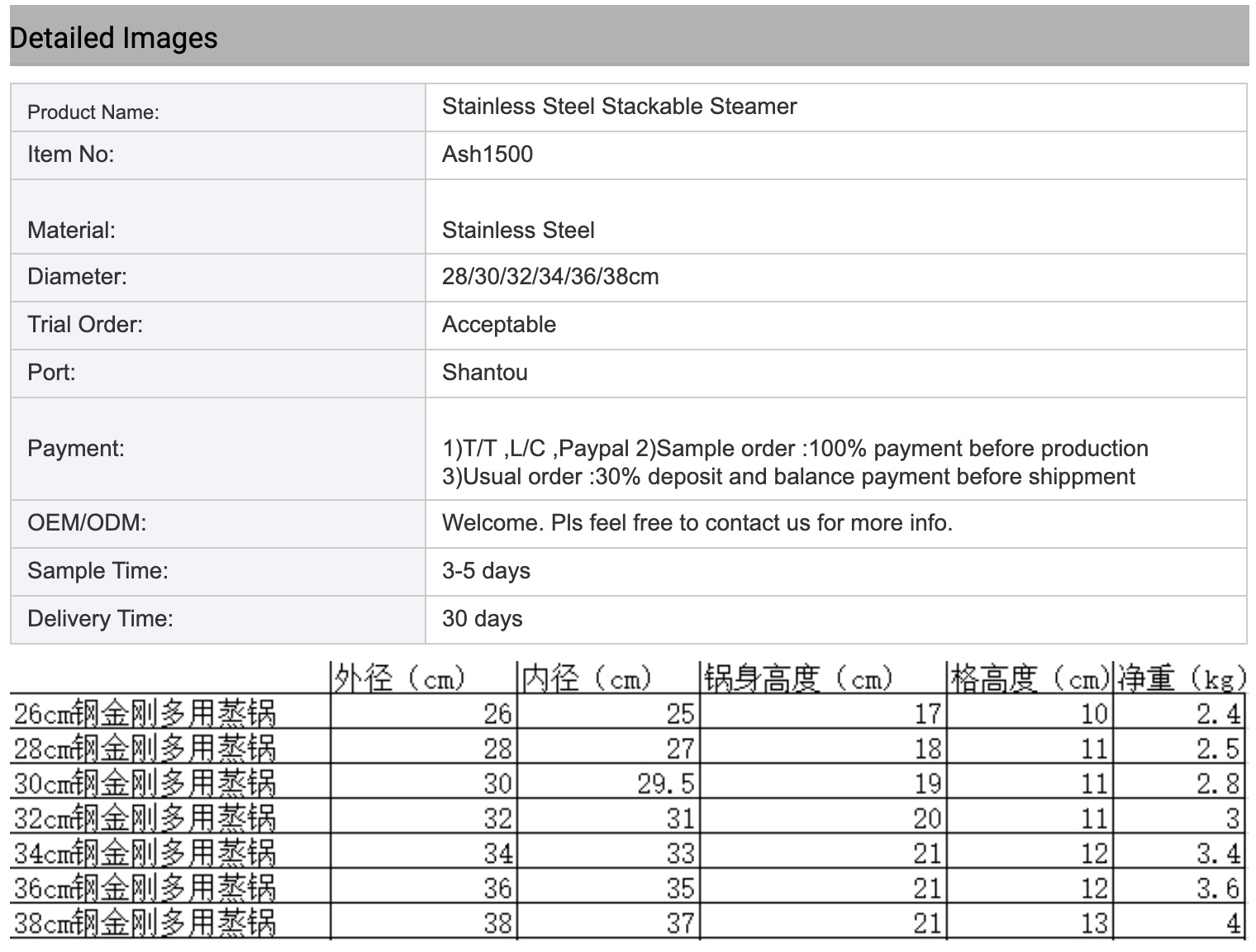Click the 格高度（cm）column header
The image size is (1256, 952).
tap(1030, 678)
